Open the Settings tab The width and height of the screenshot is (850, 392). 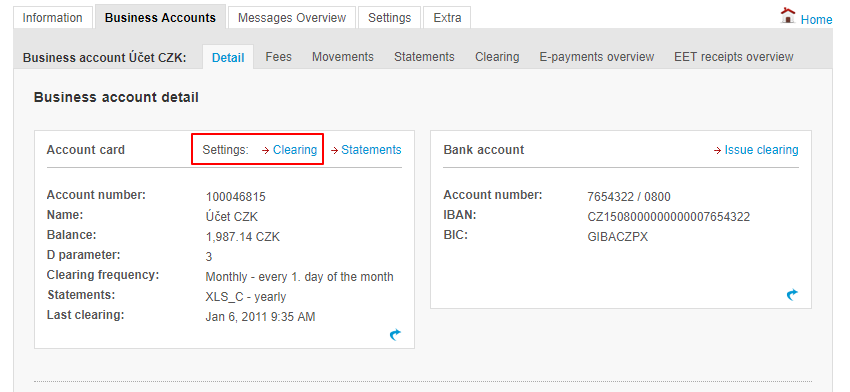(x=389, y=17)
